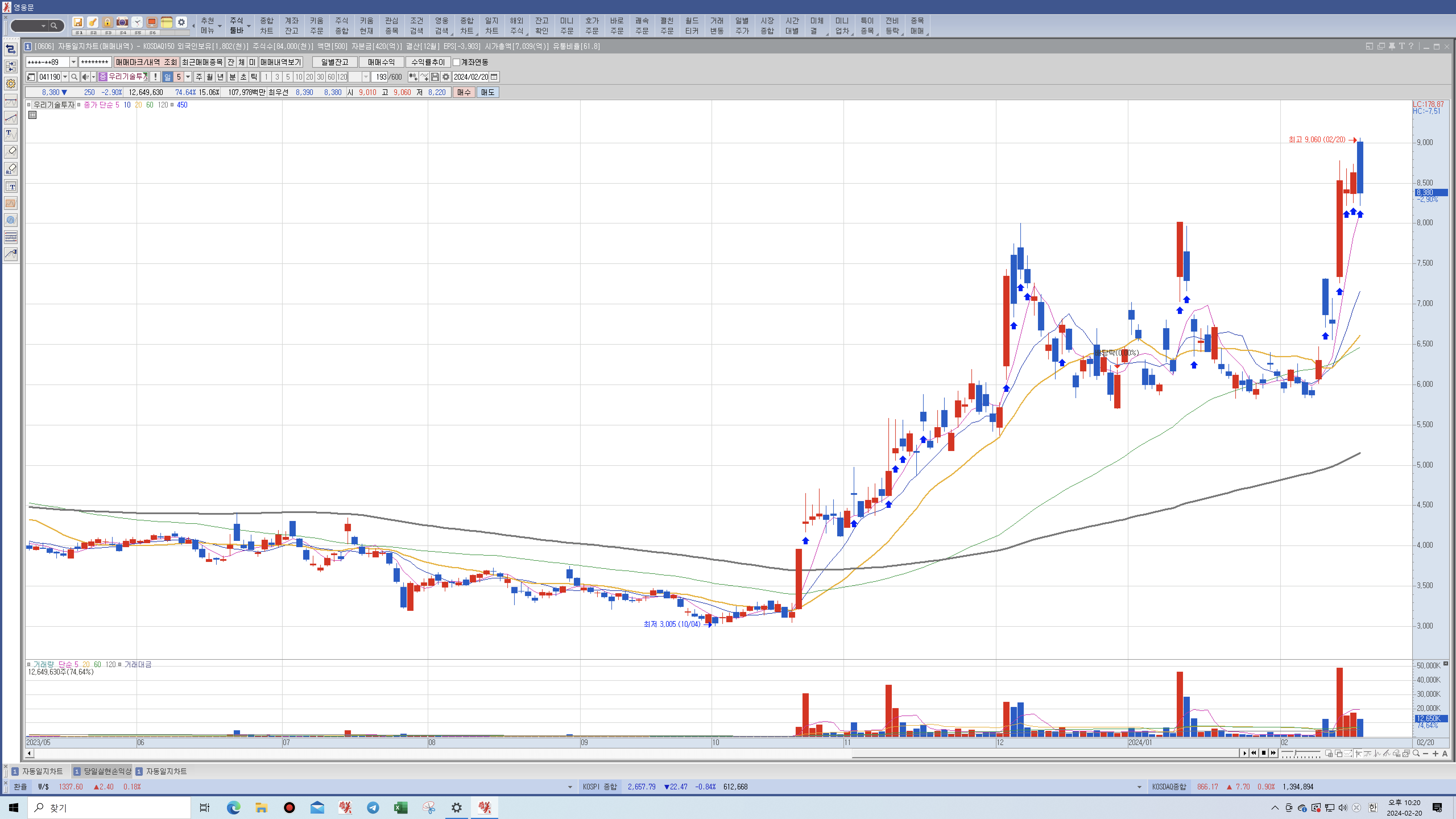Open the exchange rate ticker dropdown
Image resolution: width=1456 pixels, height=819 pixels.
click(570, 787)
